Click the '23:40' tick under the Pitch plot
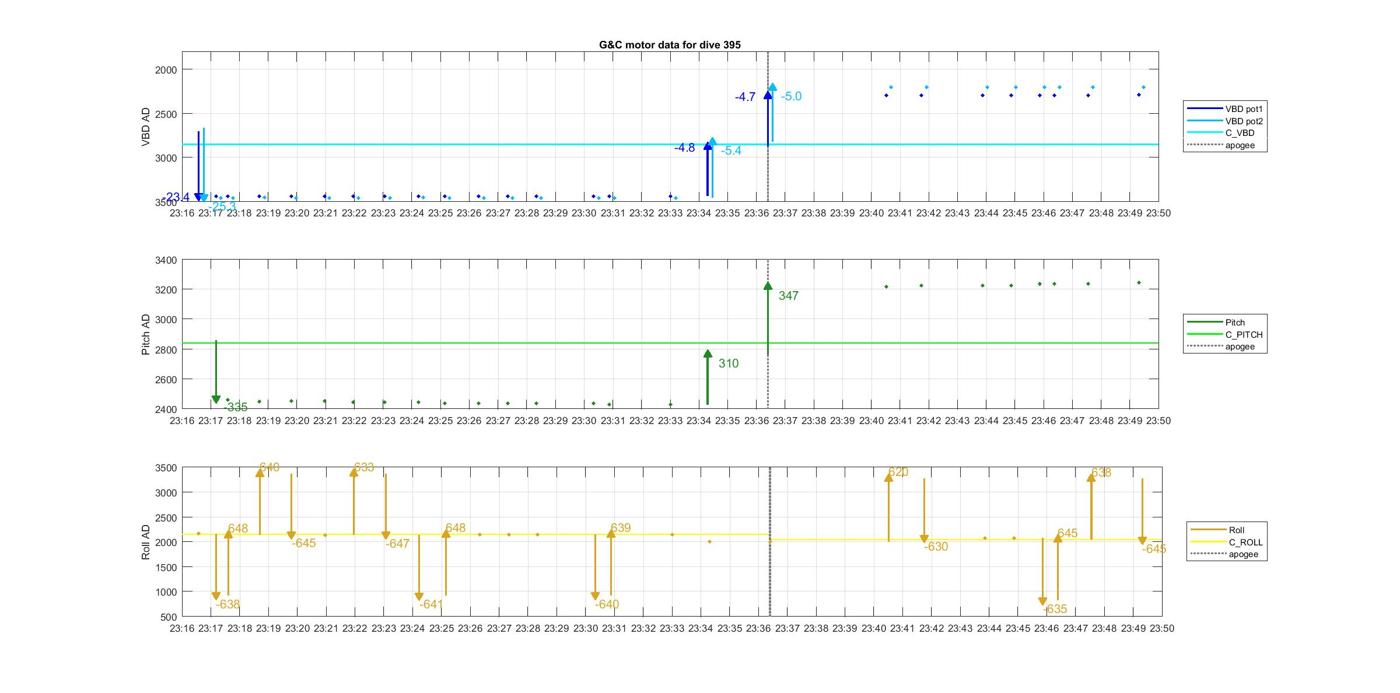Image resolution: width=1400 pixels, height=693 pixels. click(x=871, y=421)
